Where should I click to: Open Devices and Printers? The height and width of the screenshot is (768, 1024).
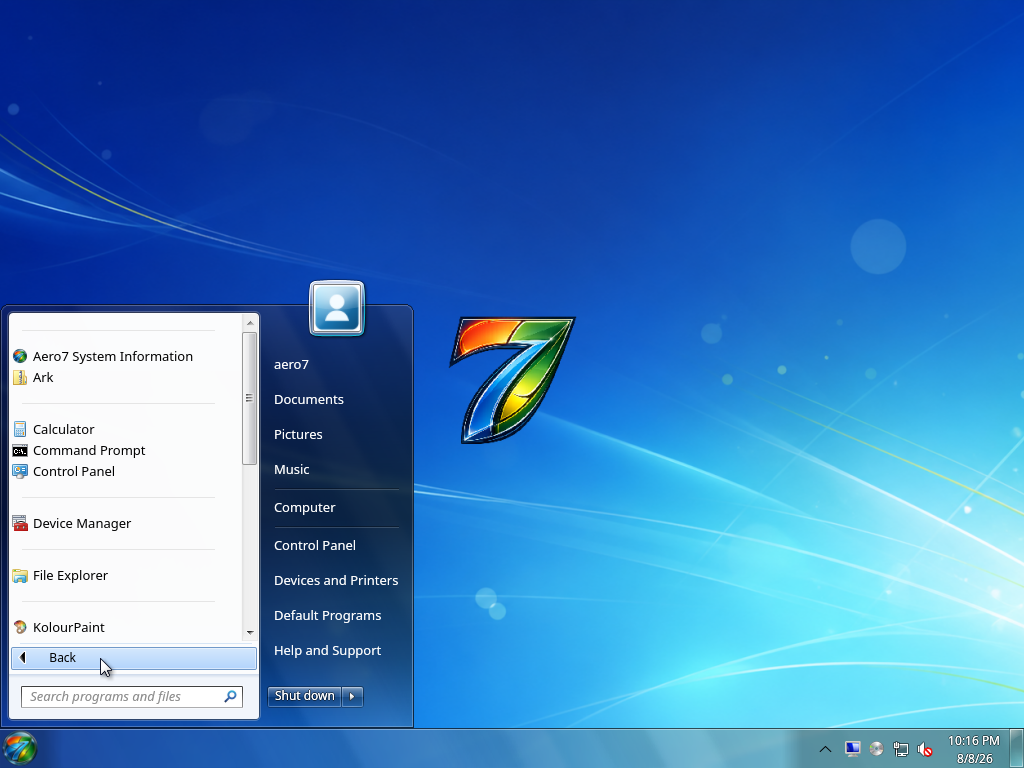[x=336, y=581]
